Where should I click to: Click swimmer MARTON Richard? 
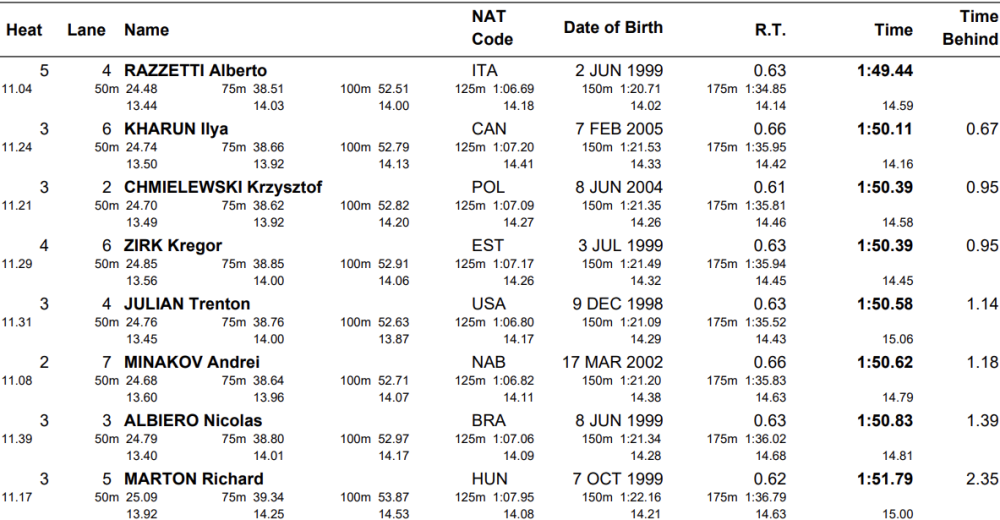click(x=193, y=479)
